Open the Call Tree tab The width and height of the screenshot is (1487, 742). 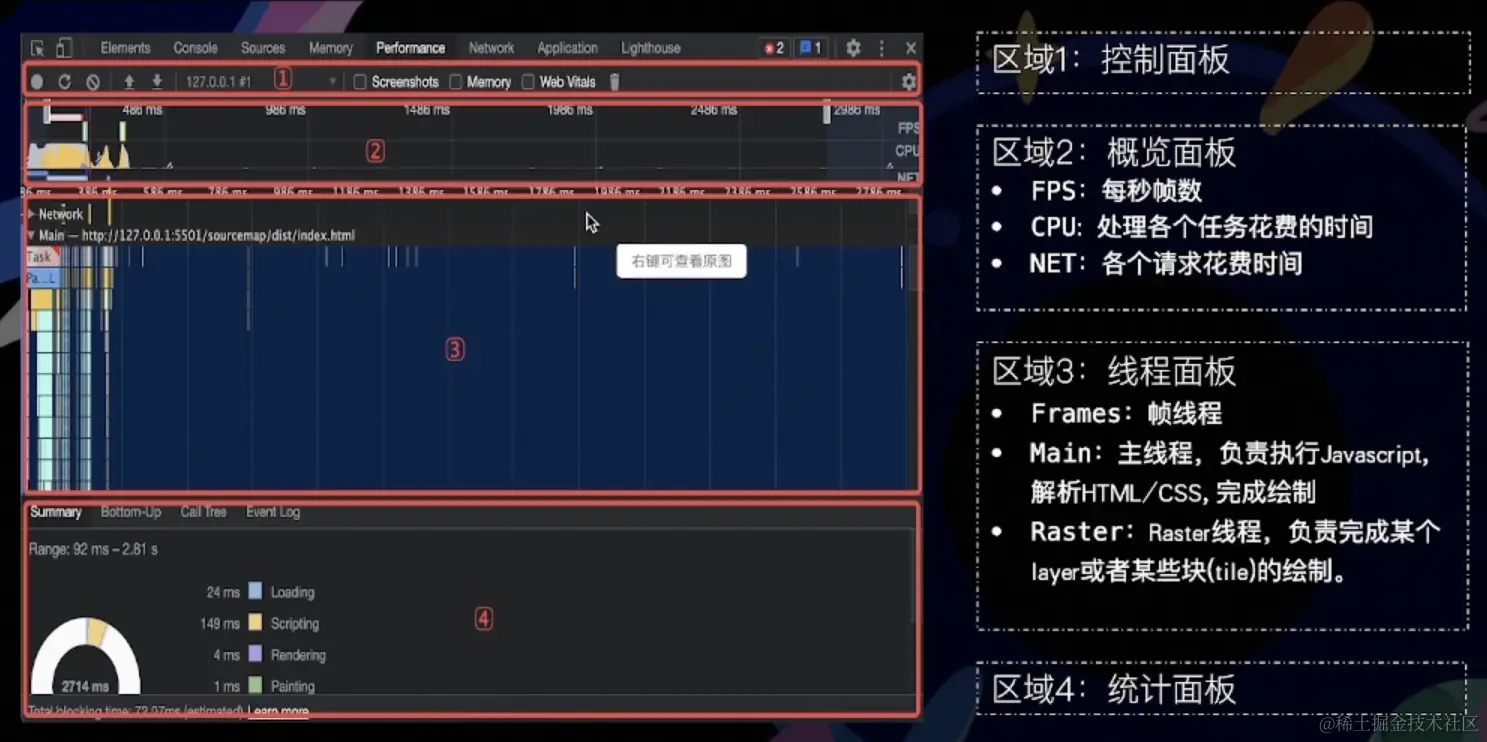(203, 512)
